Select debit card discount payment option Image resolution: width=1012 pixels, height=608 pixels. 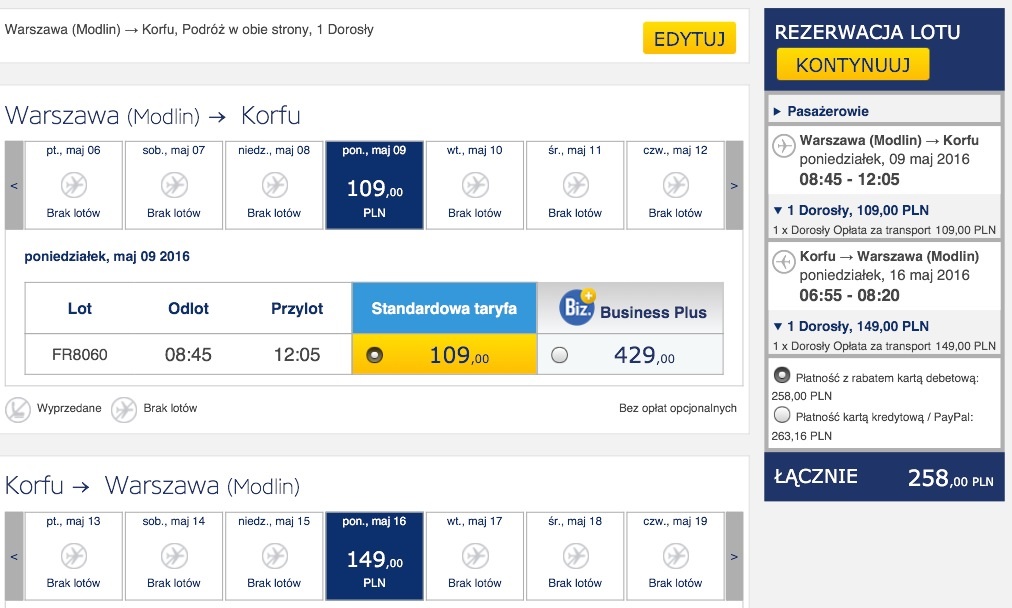click(x=782, y=374)
